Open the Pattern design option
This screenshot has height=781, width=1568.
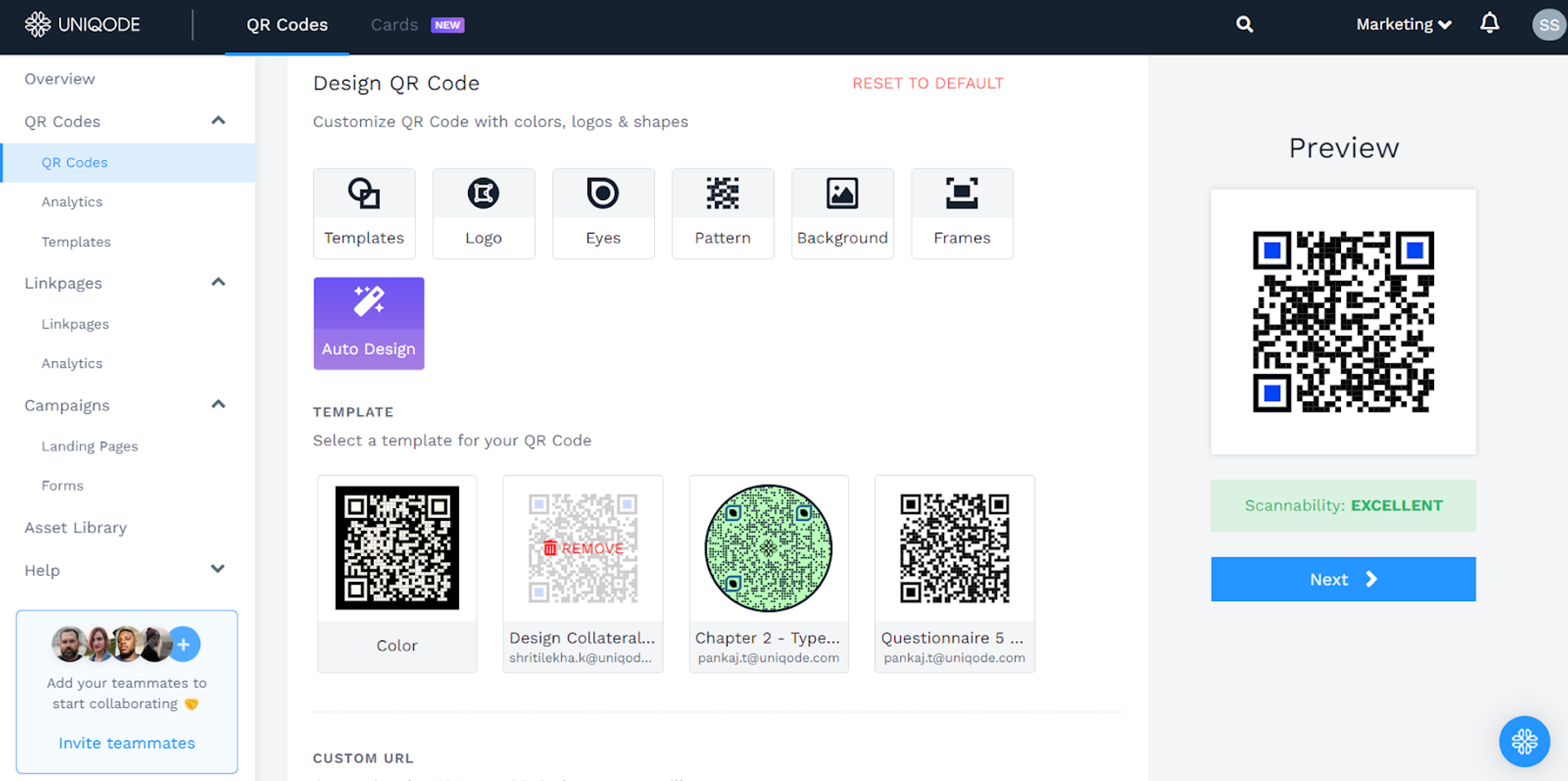tap(723, 213)
